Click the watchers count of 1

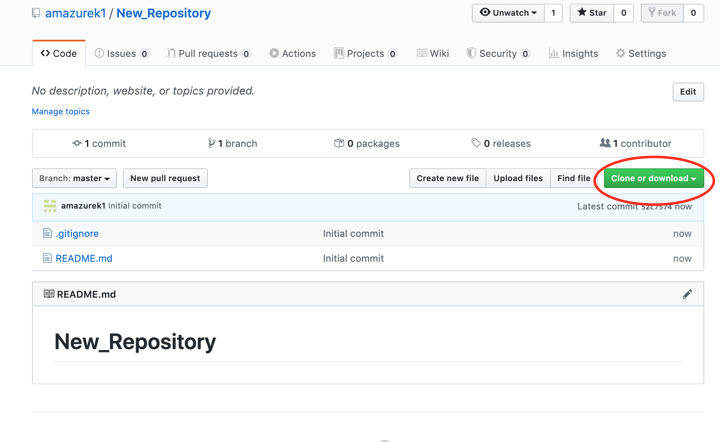pos(553,13)
